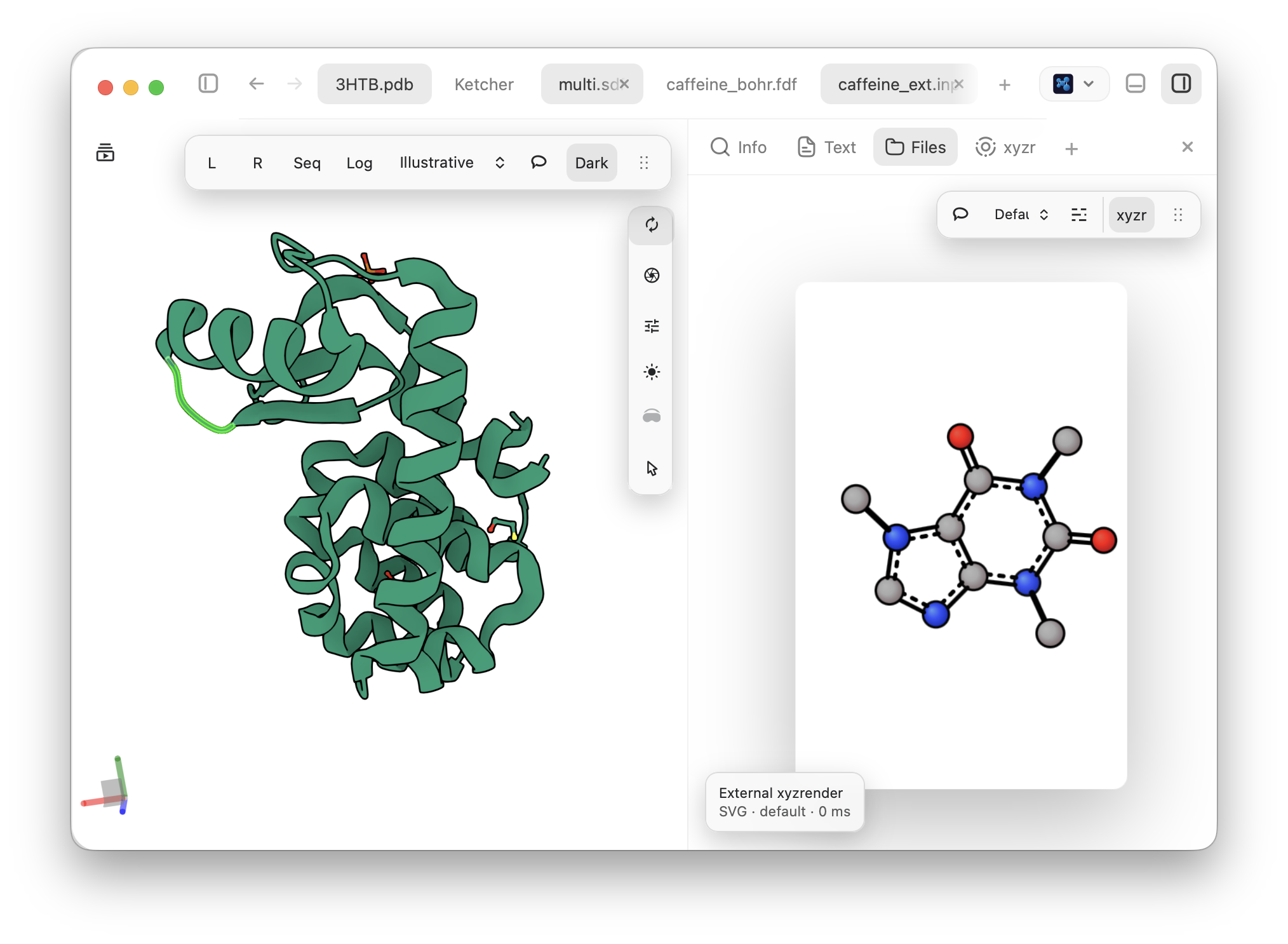Toggle the right side panel layout
The image size is (1288, 944).
[1181, 84]
